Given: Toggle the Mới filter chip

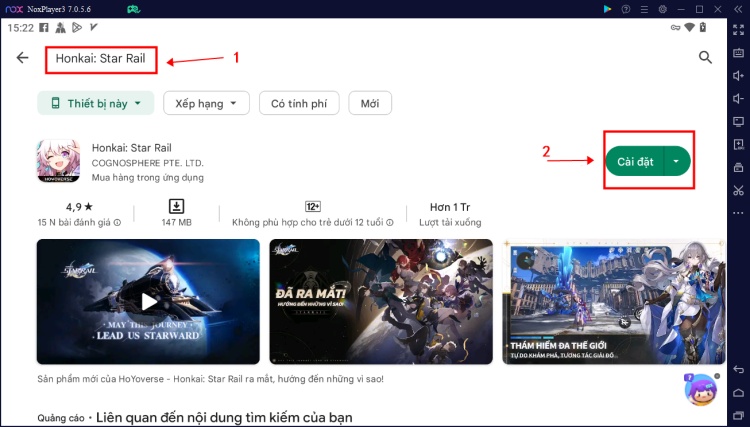Looking at the screenshot, I should click(x=370, y=103).
